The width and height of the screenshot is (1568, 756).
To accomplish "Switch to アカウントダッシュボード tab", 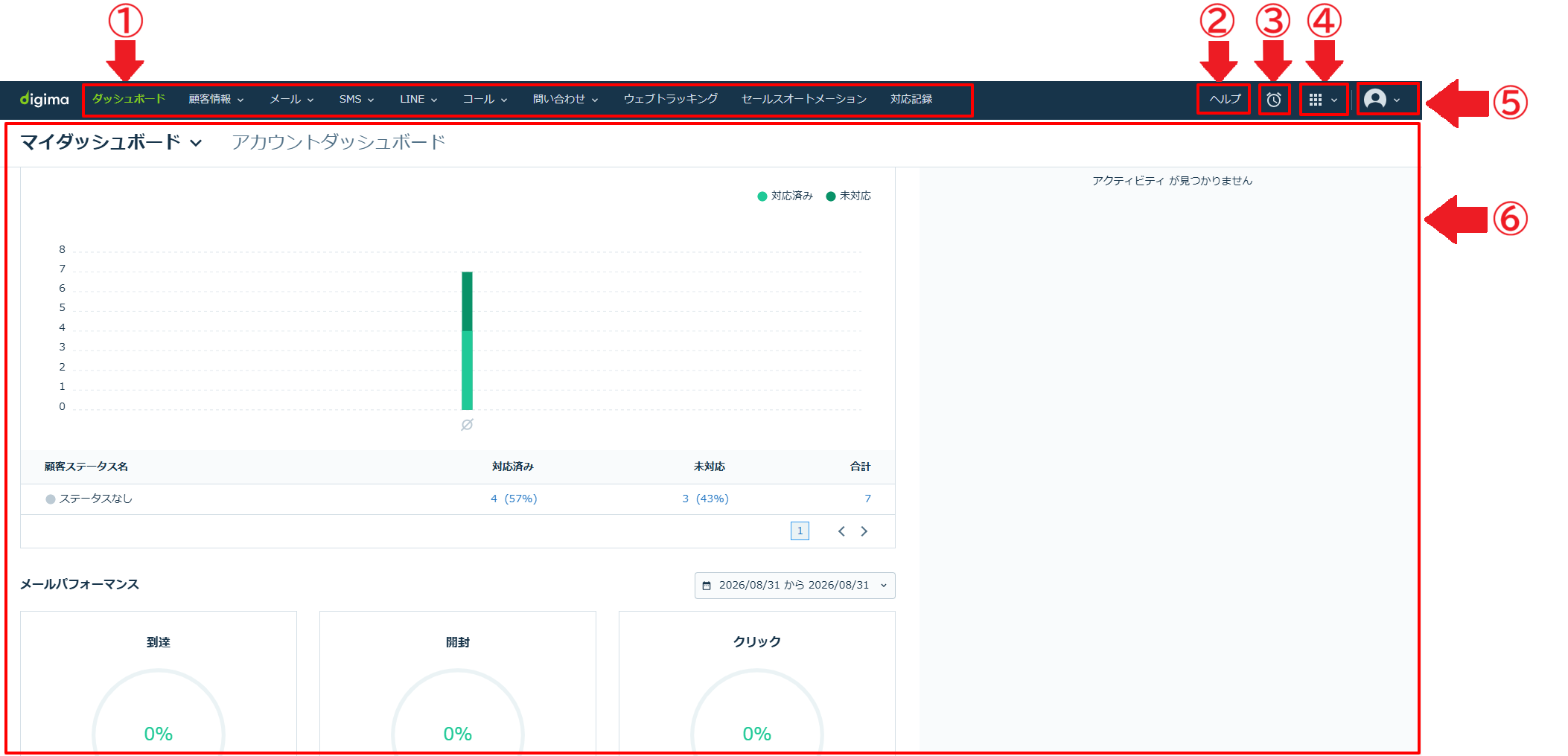I will [x=338, y=142].
